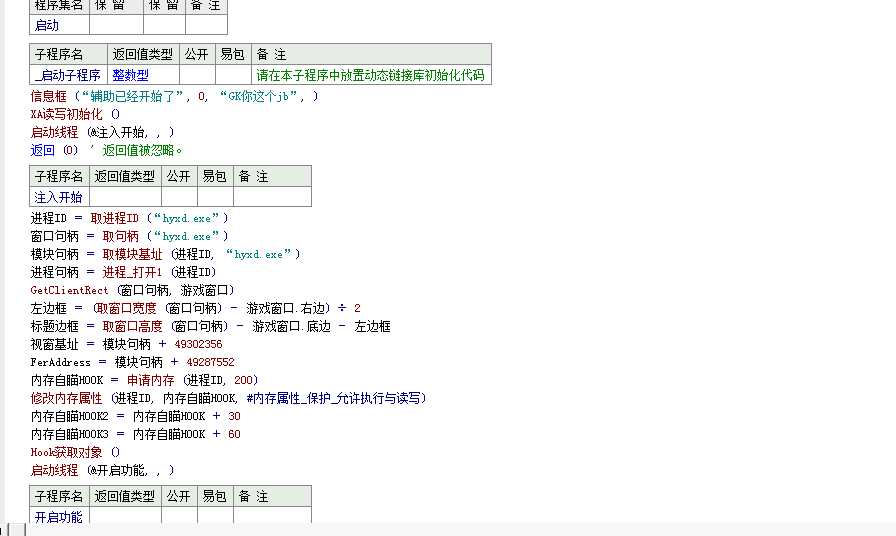This screenshot has height=536, width=896.
Task: Click the 子程序名 header above _启动子程序
Action: pyautogui.click(x=68, y=54)
